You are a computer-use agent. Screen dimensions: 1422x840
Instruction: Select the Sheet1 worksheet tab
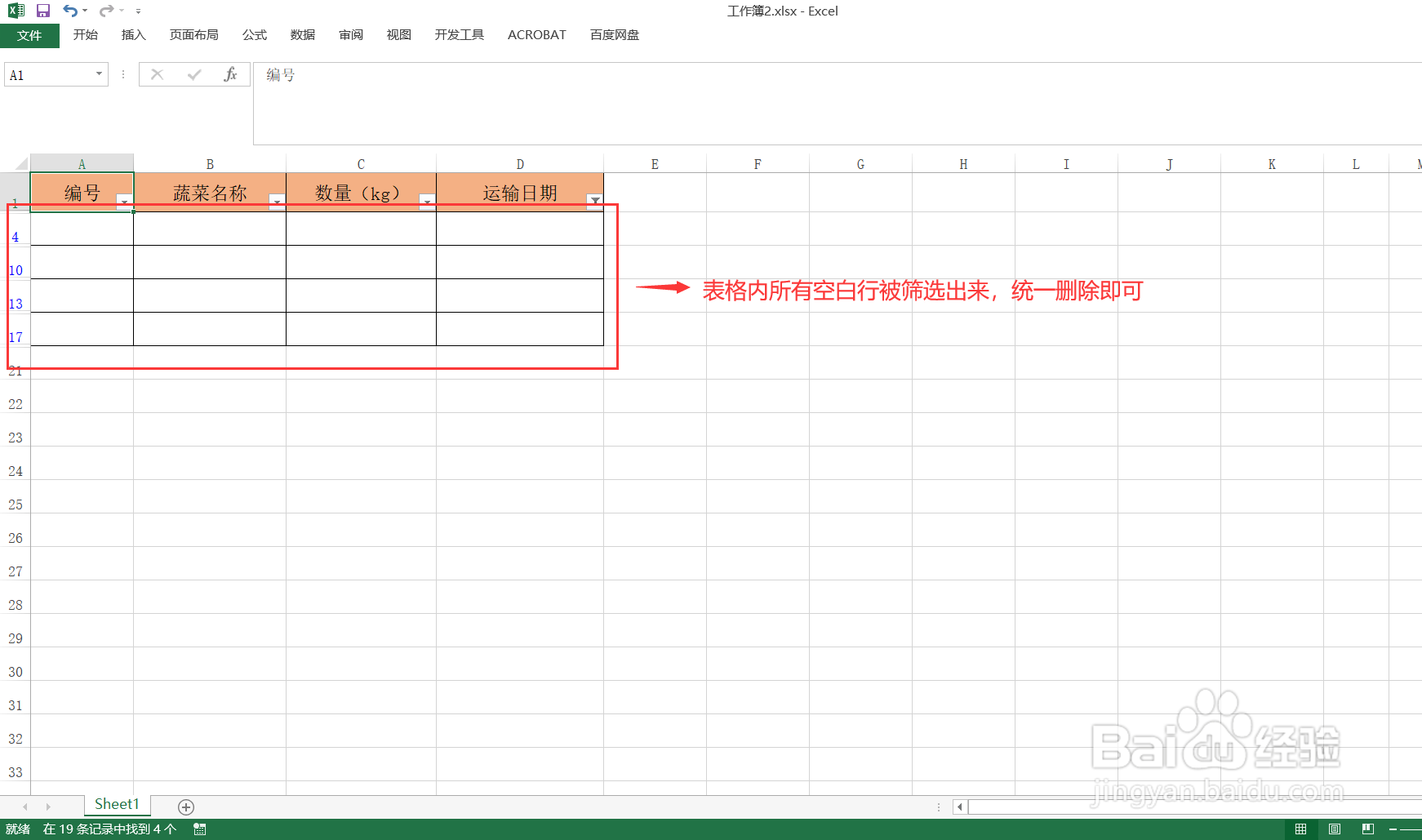click(117, 805)
